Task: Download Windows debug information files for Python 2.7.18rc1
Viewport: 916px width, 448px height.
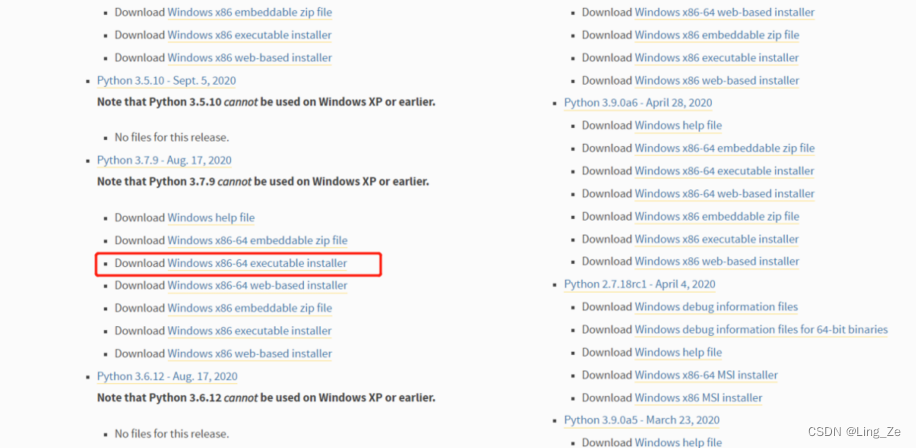Action: coord(716,307)
